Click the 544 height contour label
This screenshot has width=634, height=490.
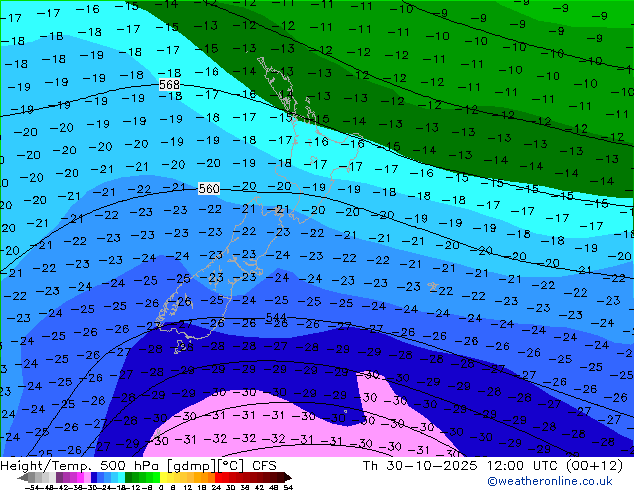[x=276, y=317]
